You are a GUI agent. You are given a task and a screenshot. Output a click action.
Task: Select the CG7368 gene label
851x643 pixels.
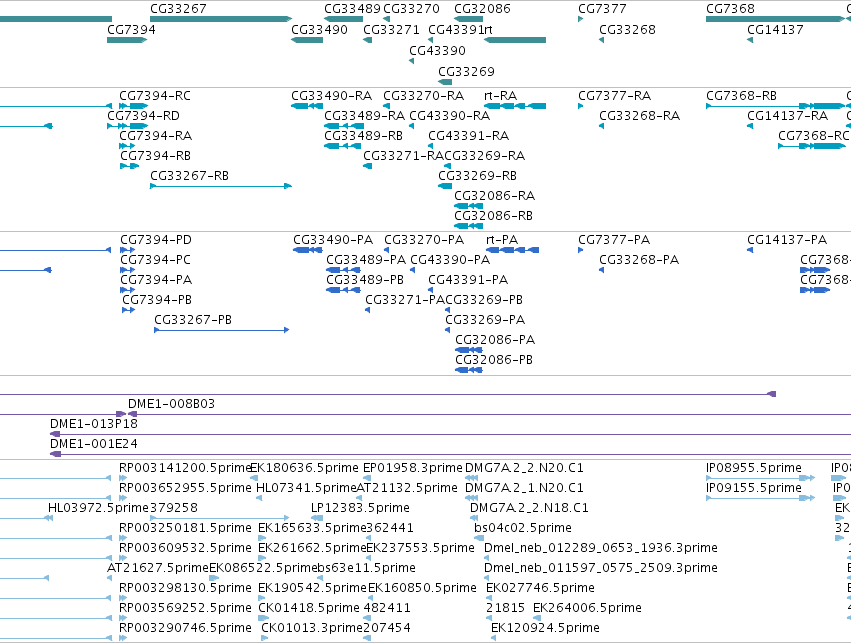click(730, 9)
